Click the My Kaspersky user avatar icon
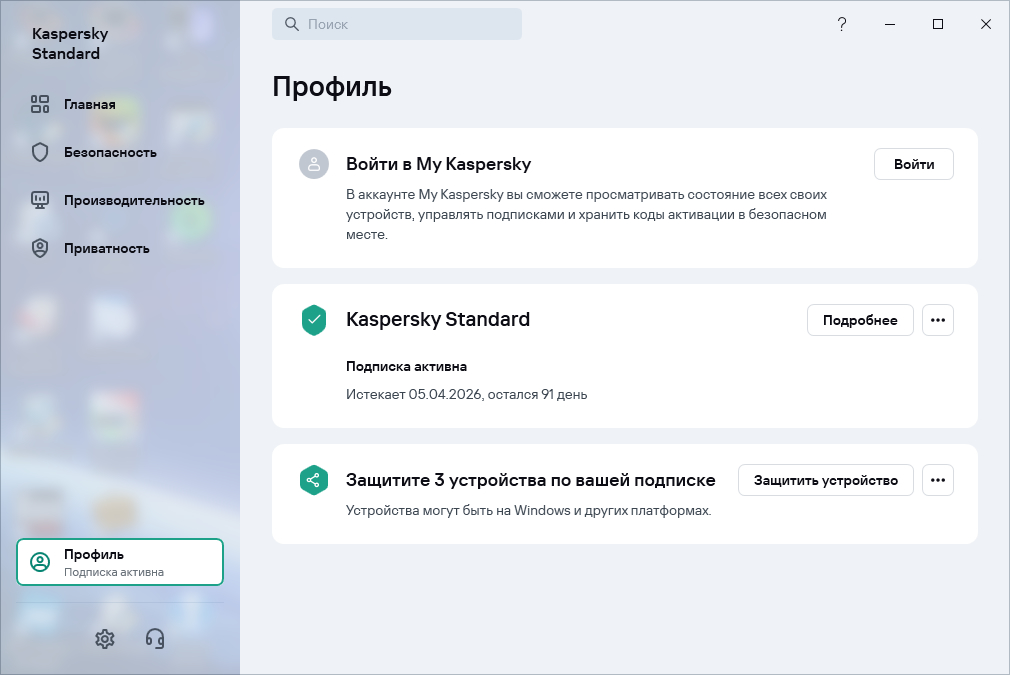This screenshot has height=675, width=1010. (314, 164)
